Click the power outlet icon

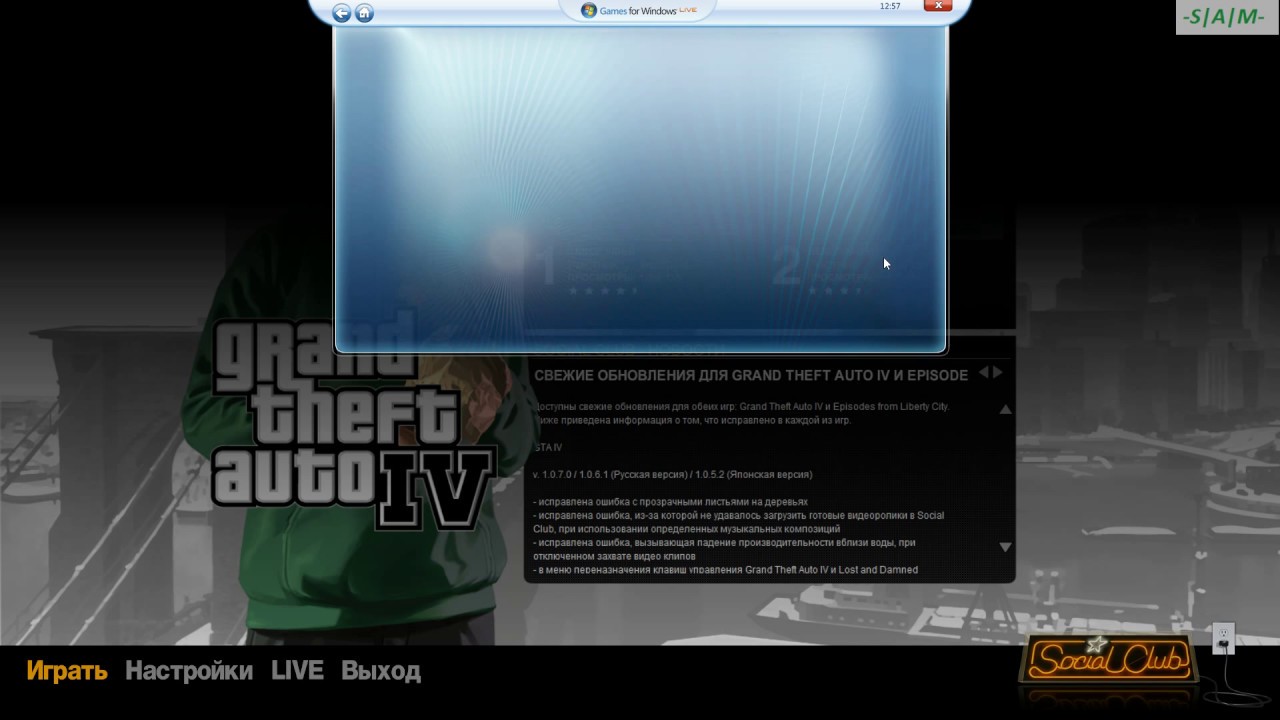coord(1223,638)
